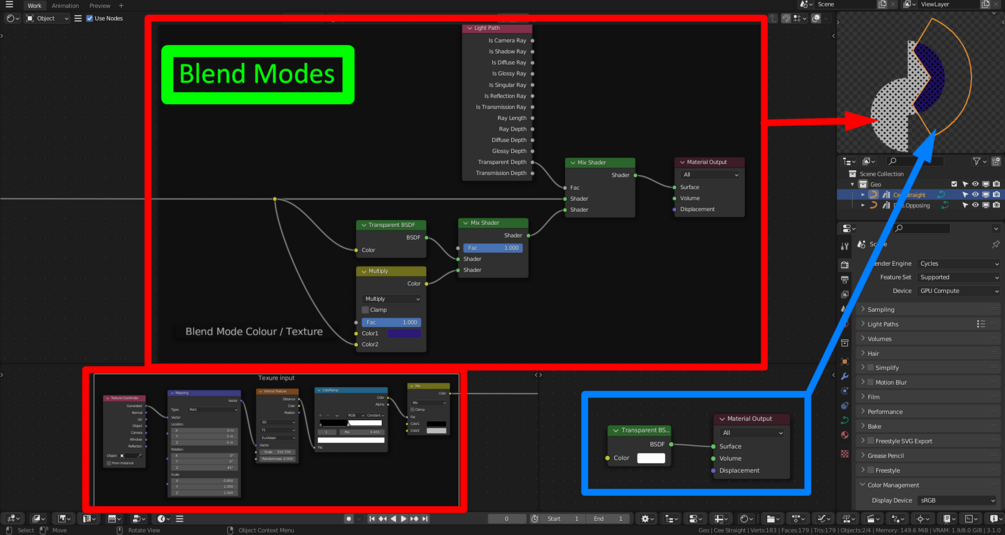Image resolution: width=1005 pixels, height=535 pixels.
Task: Toggle the Use Nodes checkbox
Action: [x=89, y=19]
